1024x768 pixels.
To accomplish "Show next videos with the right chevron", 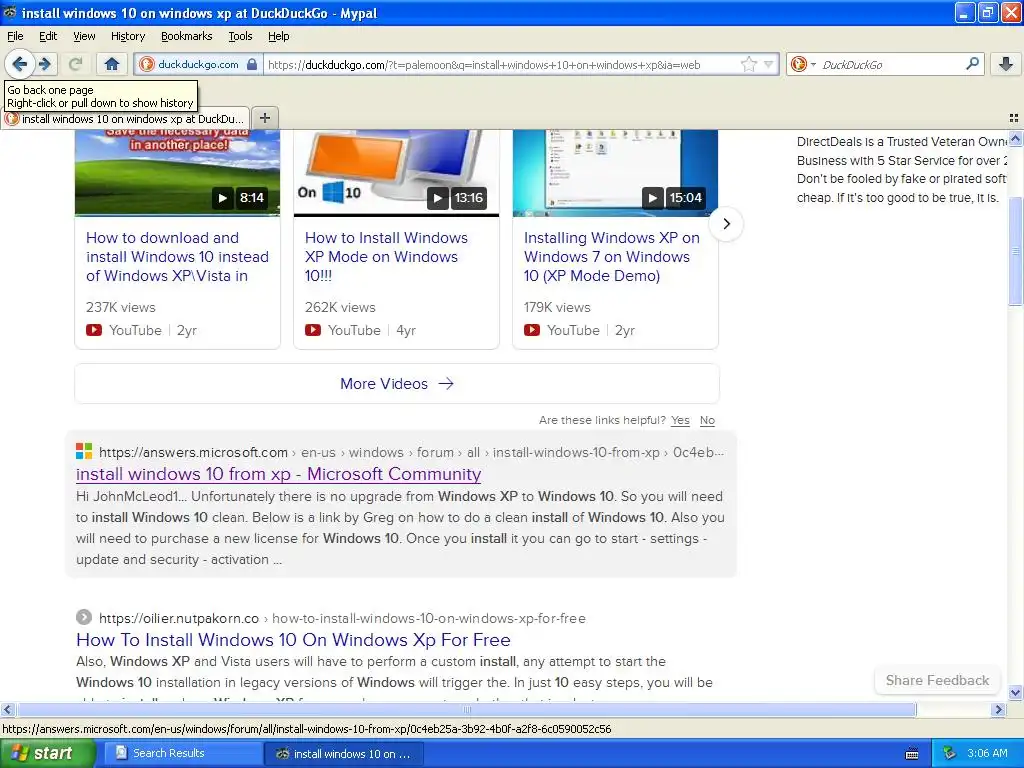I will coord(726,224).
